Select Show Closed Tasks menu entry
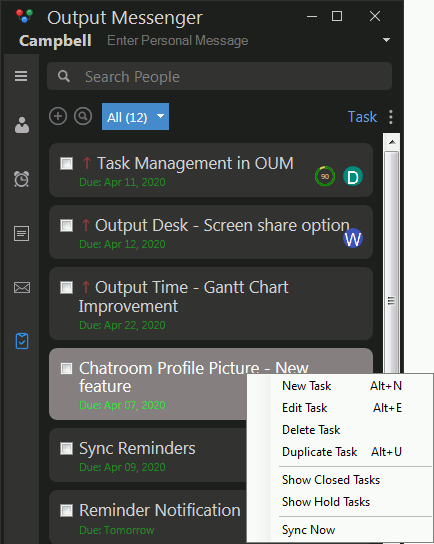434x544 pixels. pos(331,480)
